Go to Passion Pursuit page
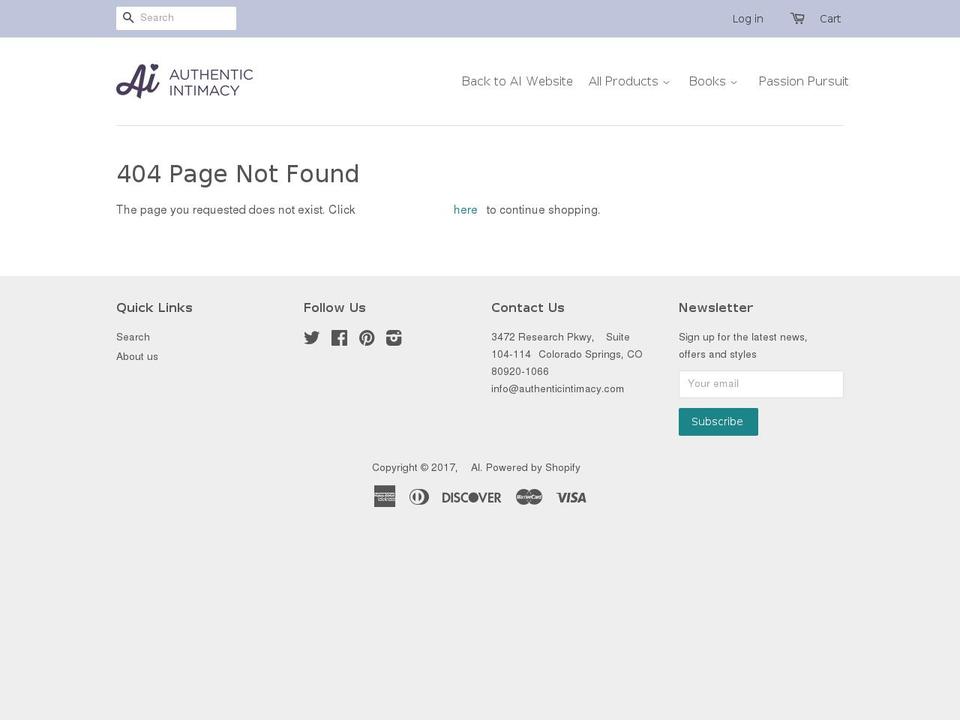 click(803, 81)
